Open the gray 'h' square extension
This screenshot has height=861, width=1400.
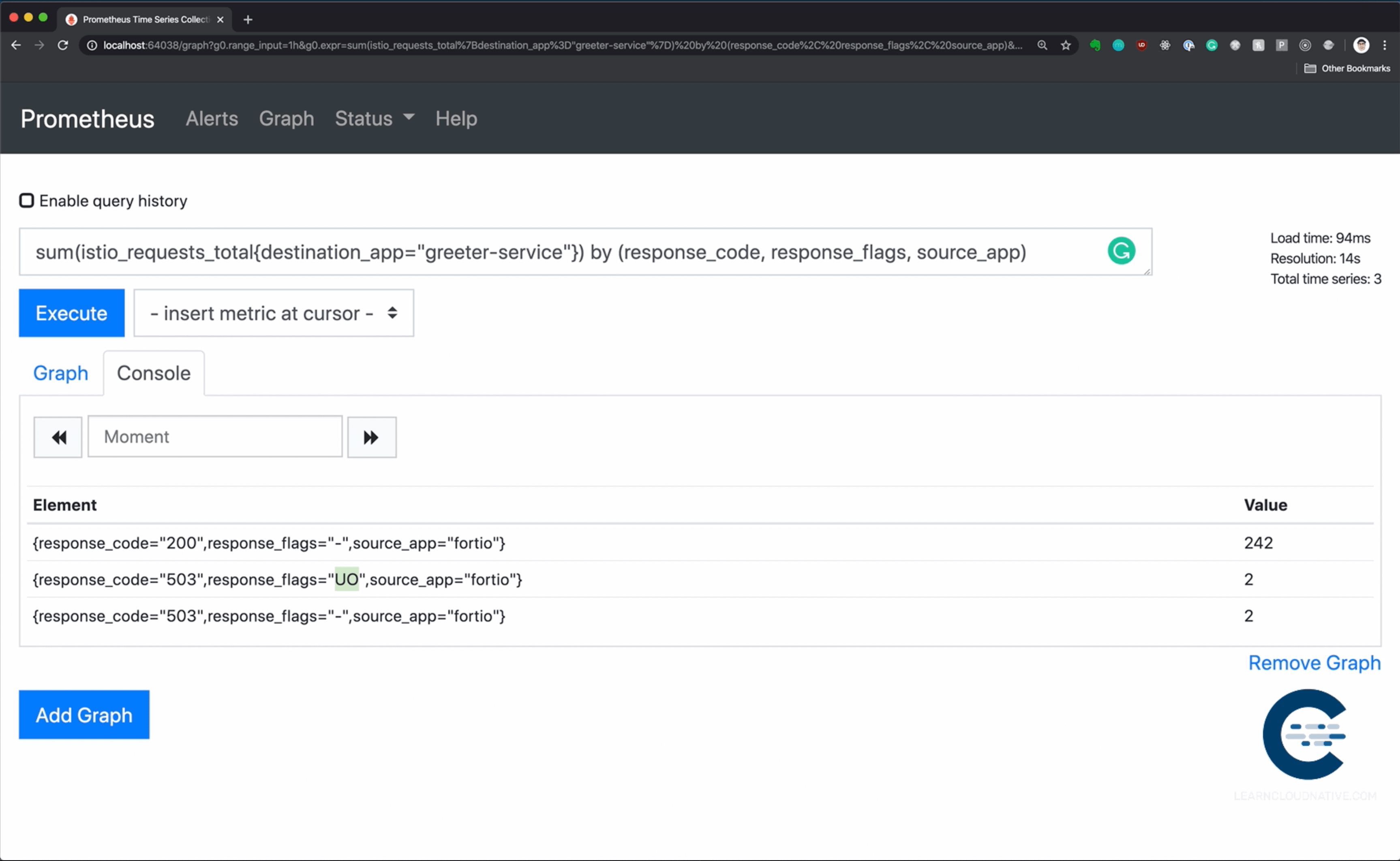point(1258,45)
